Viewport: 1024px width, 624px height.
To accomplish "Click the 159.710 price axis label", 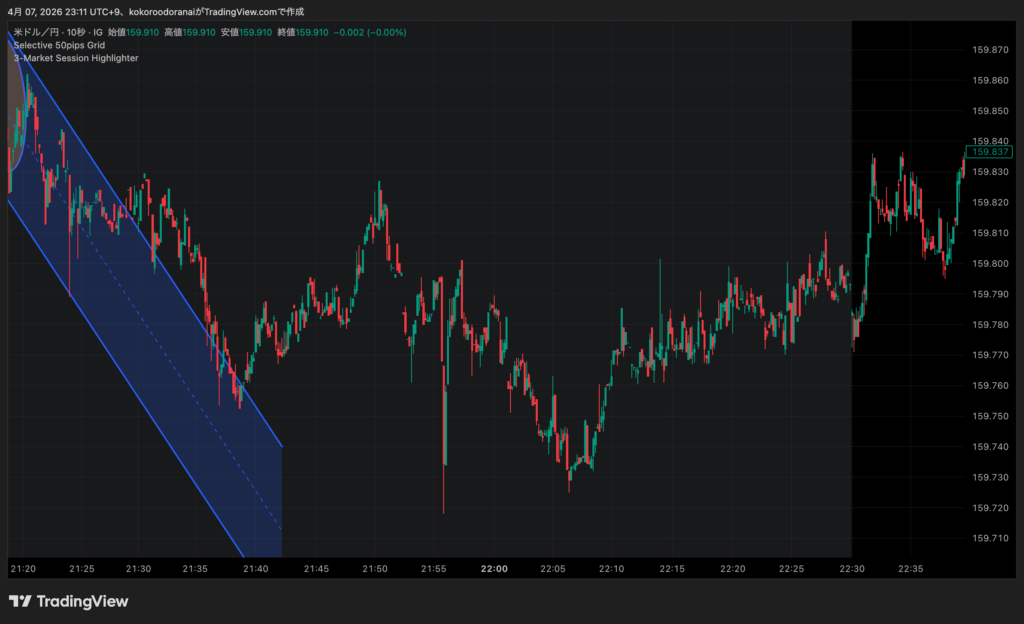I will (x=990, y=538).
